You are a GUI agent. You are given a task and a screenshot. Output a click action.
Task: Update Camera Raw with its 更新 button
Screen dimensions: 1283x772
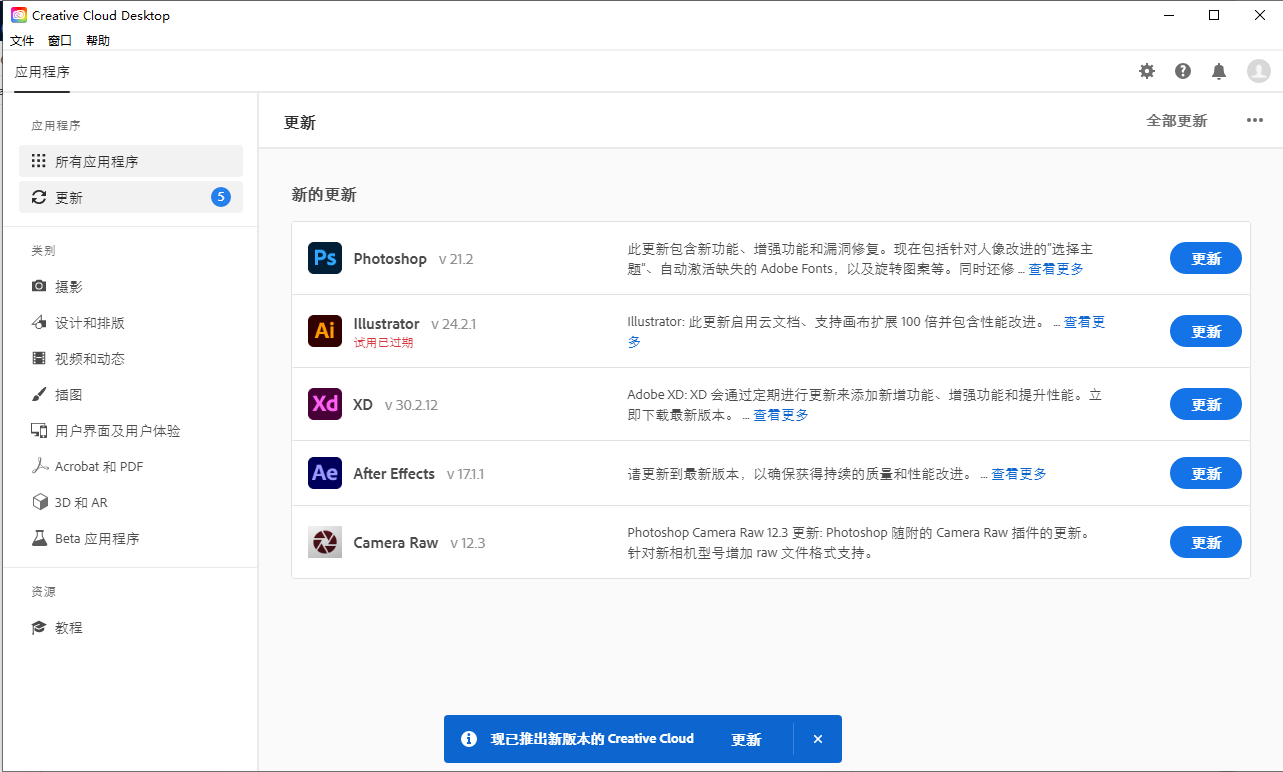[x=1206, y=542]
